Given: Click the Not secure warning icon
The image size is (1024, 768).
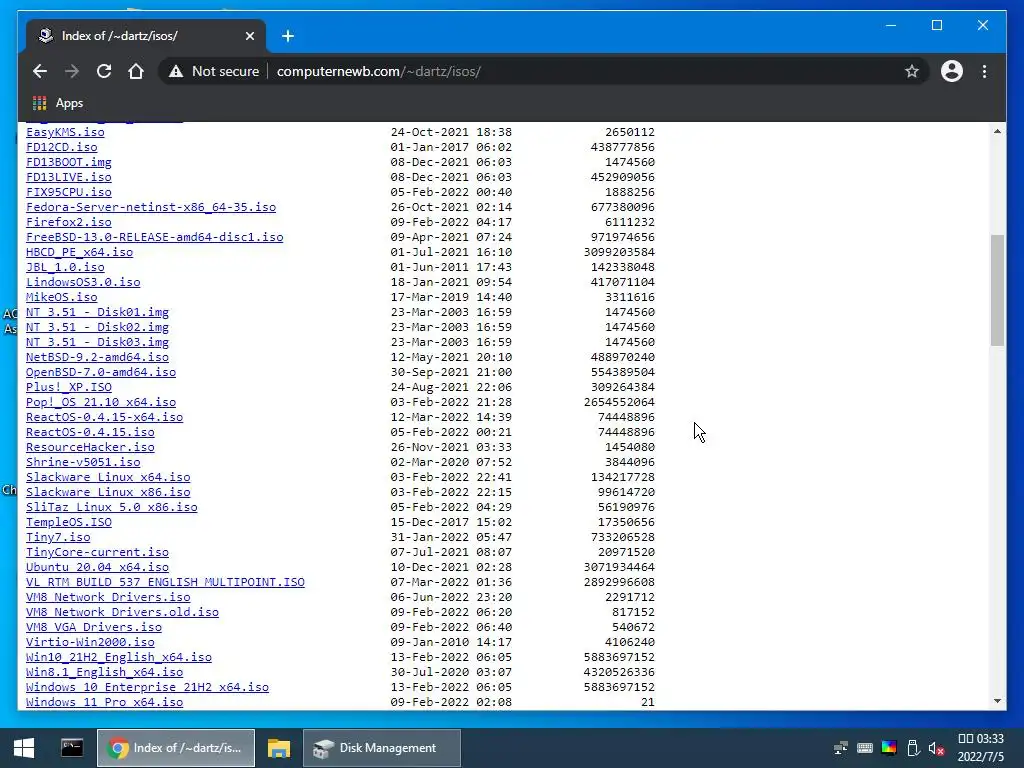Looking at the screenshot, I should tap(176, 71).
